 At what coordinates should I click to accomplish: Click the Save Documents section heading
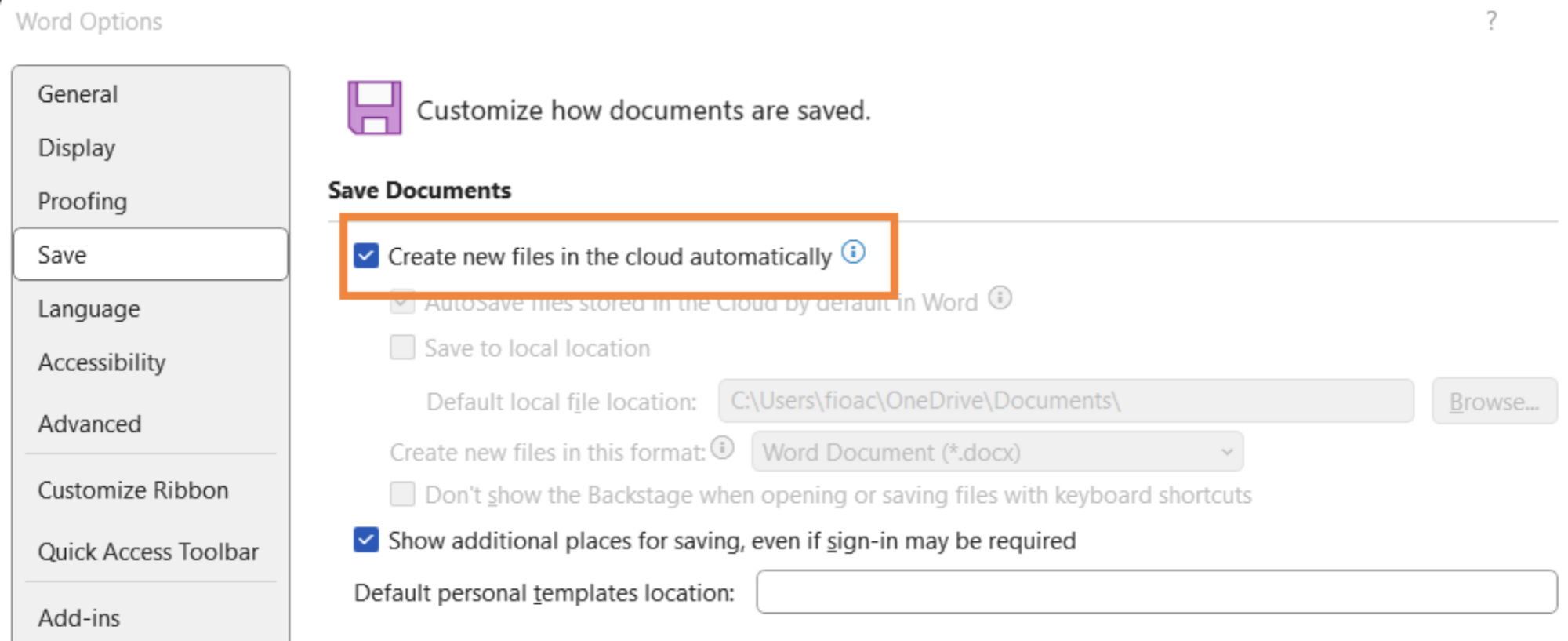(419, 191)
